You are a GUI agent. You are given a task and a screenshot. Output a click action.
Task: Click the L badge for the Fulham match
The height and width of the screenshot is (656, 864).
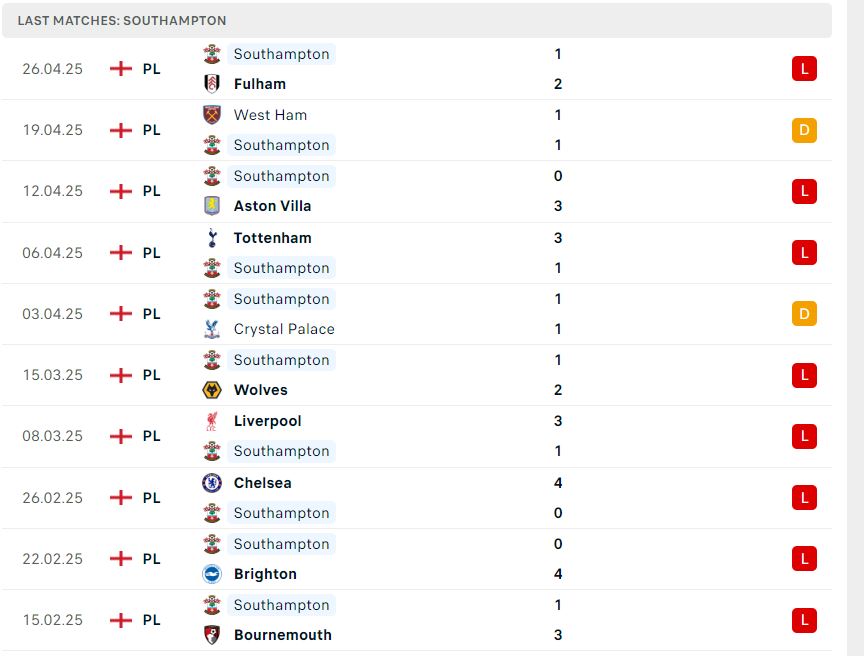804,69
